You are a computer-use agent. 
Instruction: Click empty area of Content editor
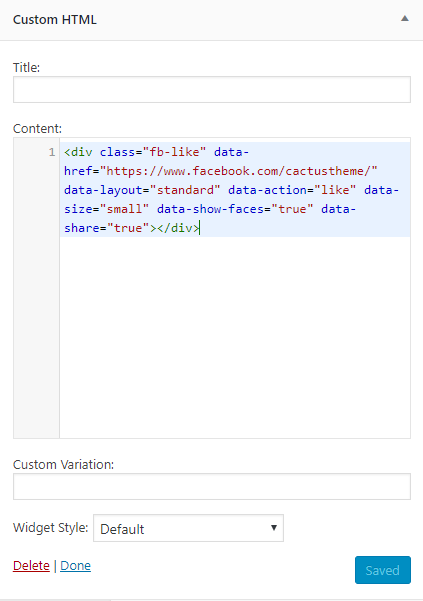click(x=235, y=337)
